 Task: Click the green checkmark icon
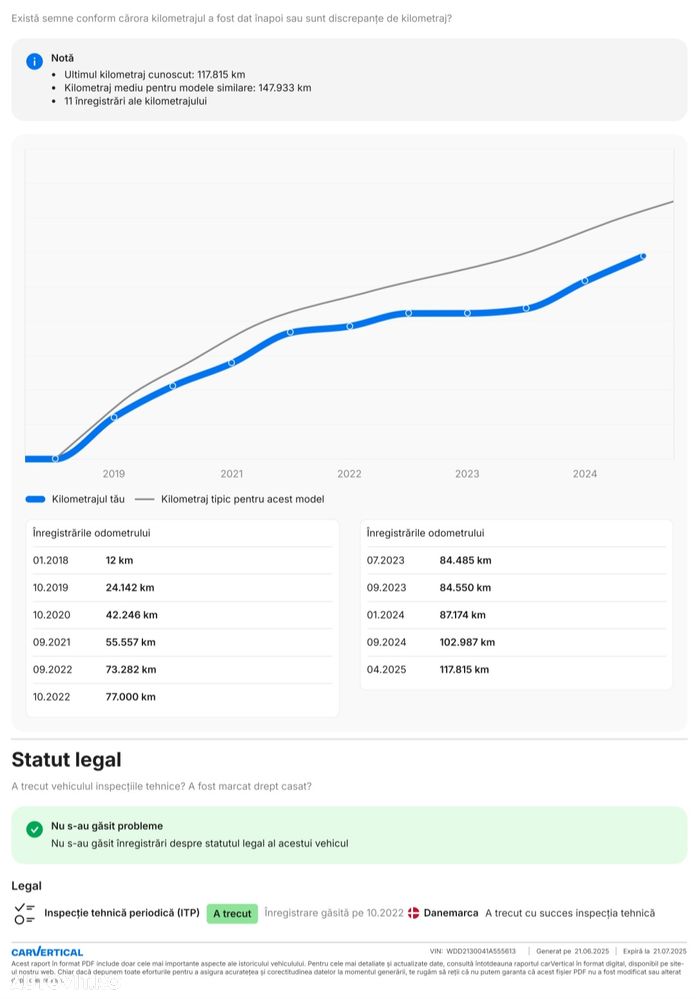tap(34, 829)
